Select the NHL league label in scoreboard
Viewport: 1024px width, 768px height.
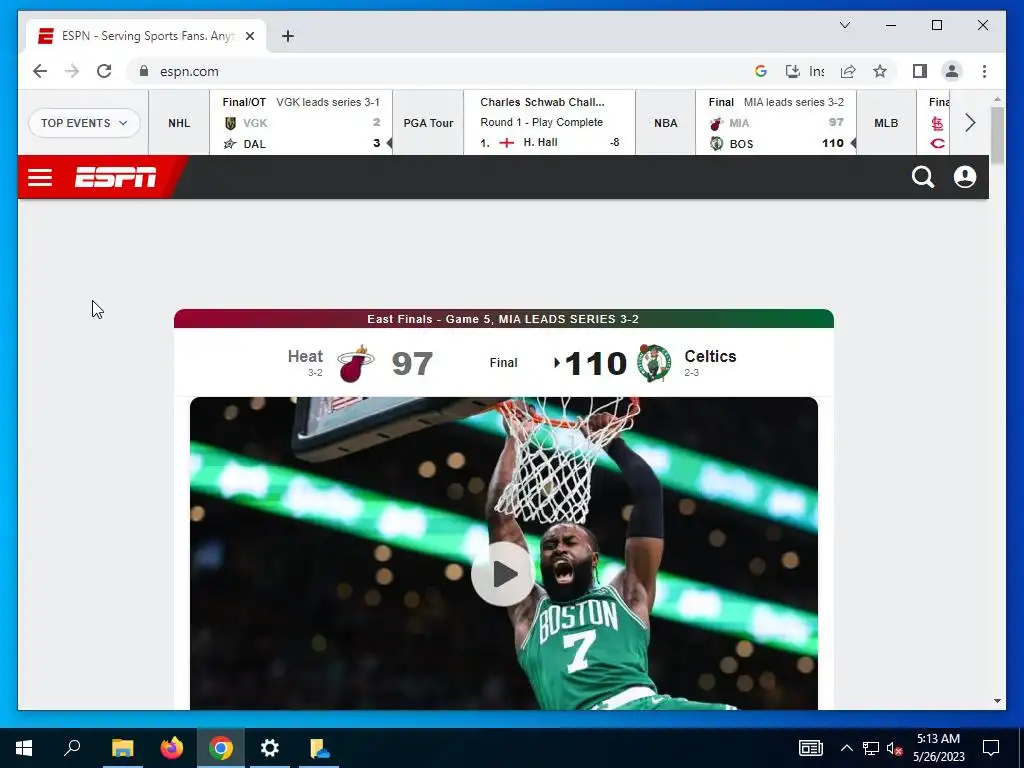point(179,123)
